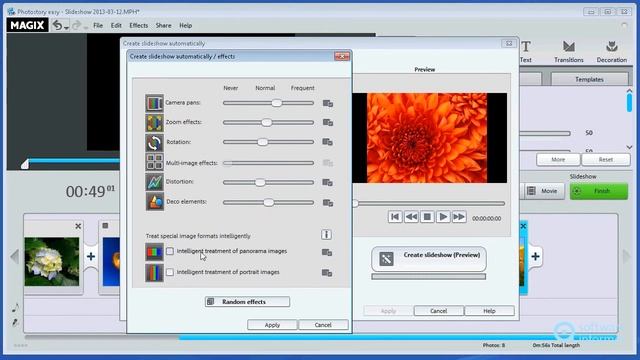
Task: Click the green Finish button
Action: pyautogui.click(x=599, y=191)
